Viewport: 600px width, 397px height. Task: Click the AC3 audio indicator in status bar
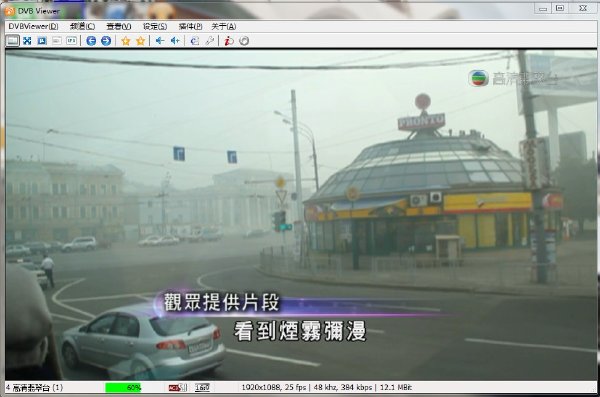point(178,387)
